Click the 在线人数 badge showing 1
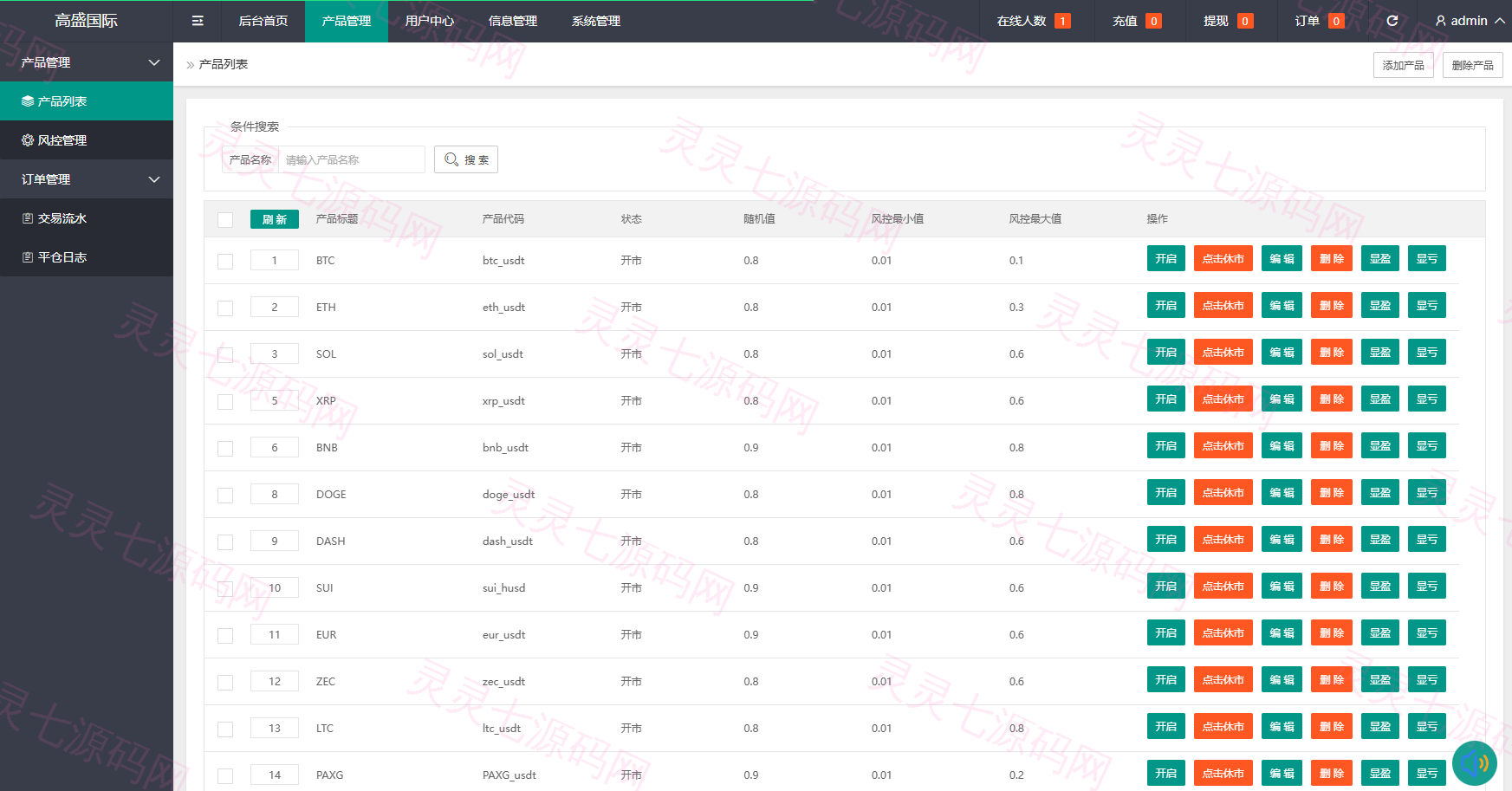Image resolution: width=1512 pixels, height=791 pixels. (1062, 21)
